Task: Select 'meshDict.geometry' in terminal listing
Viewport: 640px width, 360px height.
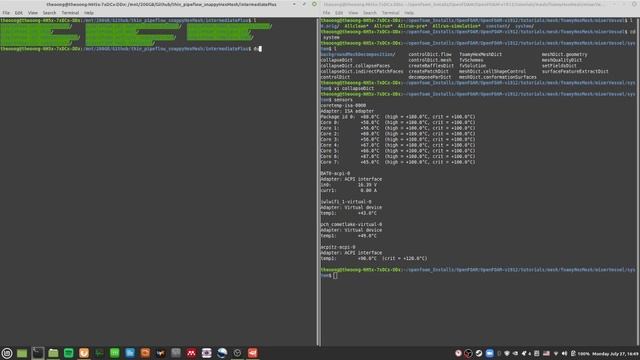Action: coord(564,54)
